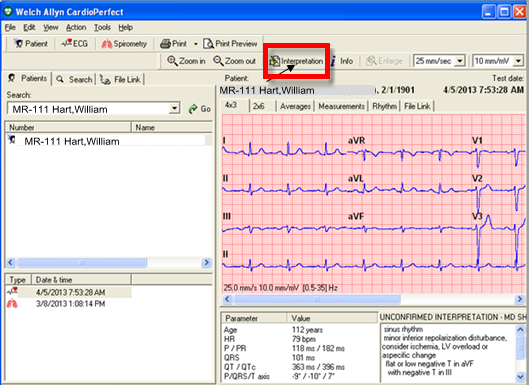The width and height of the screenshot is (532, 385).
Task: Click the lungs spirometry icon in test list
Action: 12,303
